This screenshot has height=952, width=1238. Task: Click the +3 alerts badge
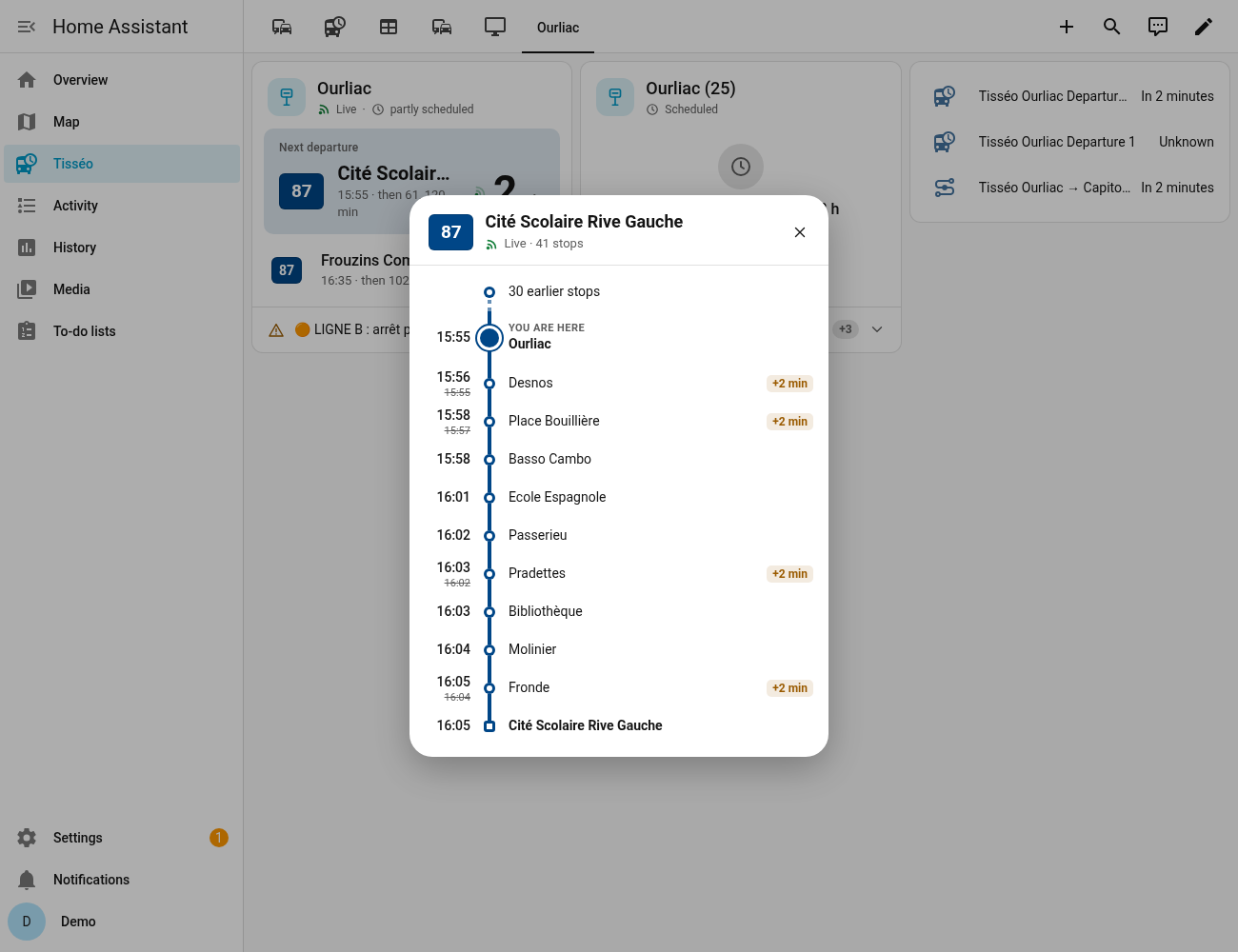846,329
